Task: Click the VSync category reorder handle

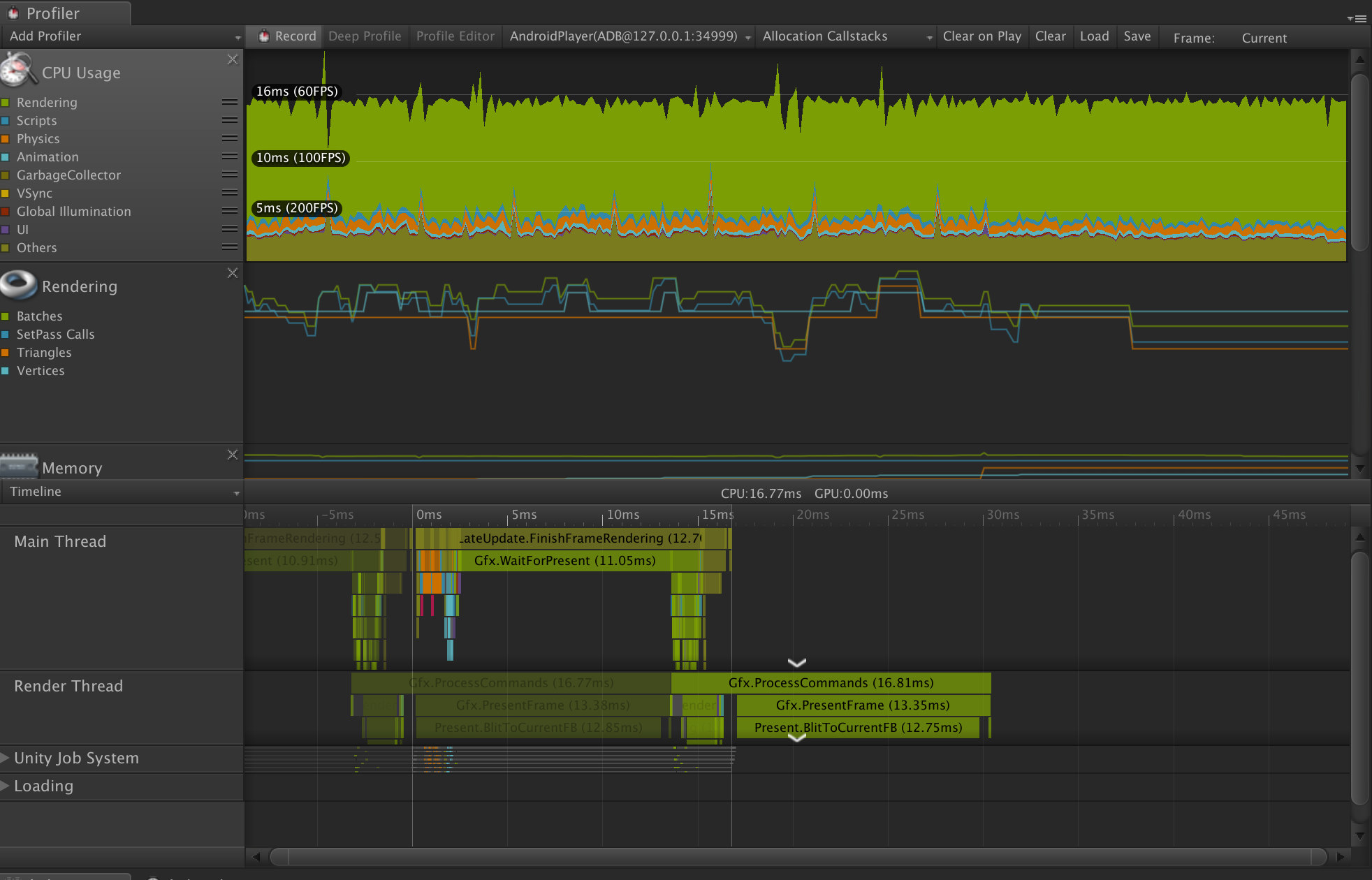Action: pyautogui.click(x=229, y=193)
